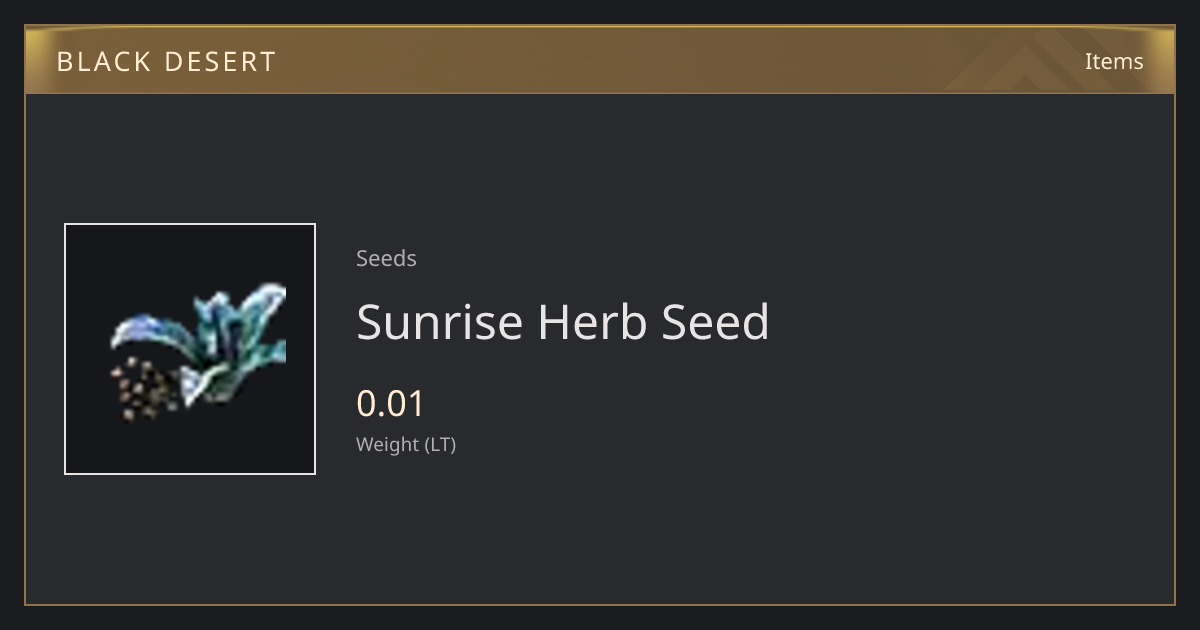This screenshot has width=1200, height=630.
Task: Select the Seeds category label
Action: point(386,258)
